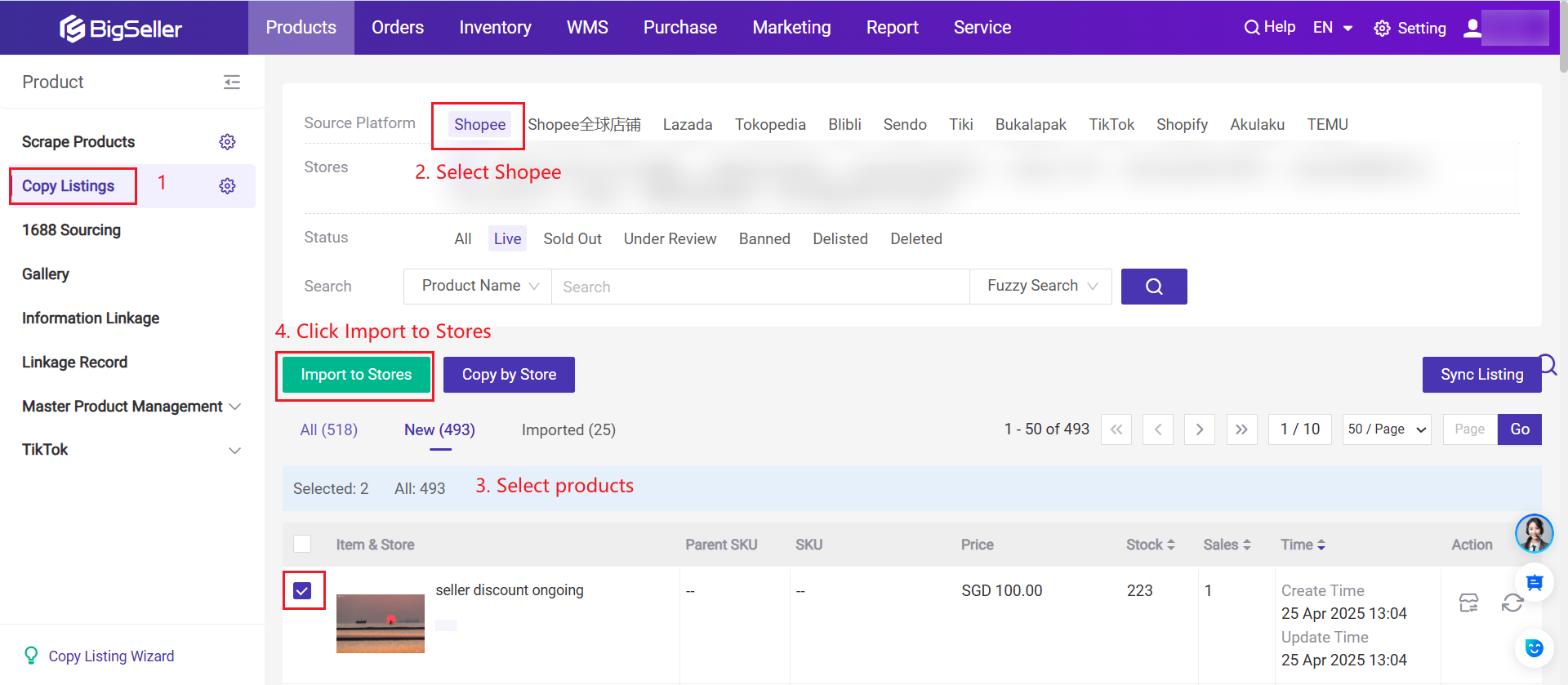Open the Service top menu
The image size is (1568, 685).
point(982,28)
